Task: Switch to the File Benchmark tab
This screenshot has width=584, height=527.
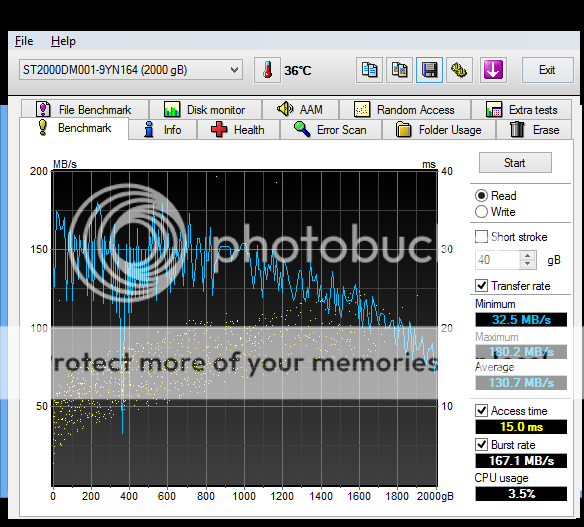Action: click(85, 109)
